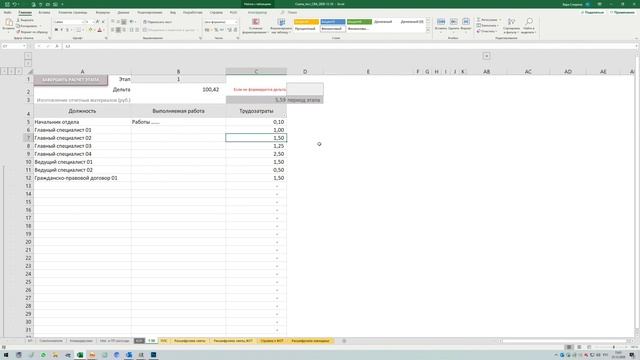Click the new sheet plus button
Image resolution: width=640 pixels, height=360 pixels.
point(344,341)
